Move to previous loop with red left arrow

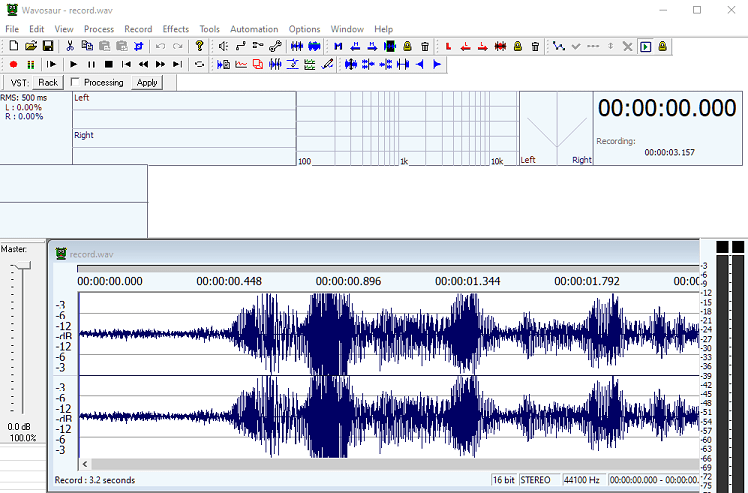(x=466, y=46)
